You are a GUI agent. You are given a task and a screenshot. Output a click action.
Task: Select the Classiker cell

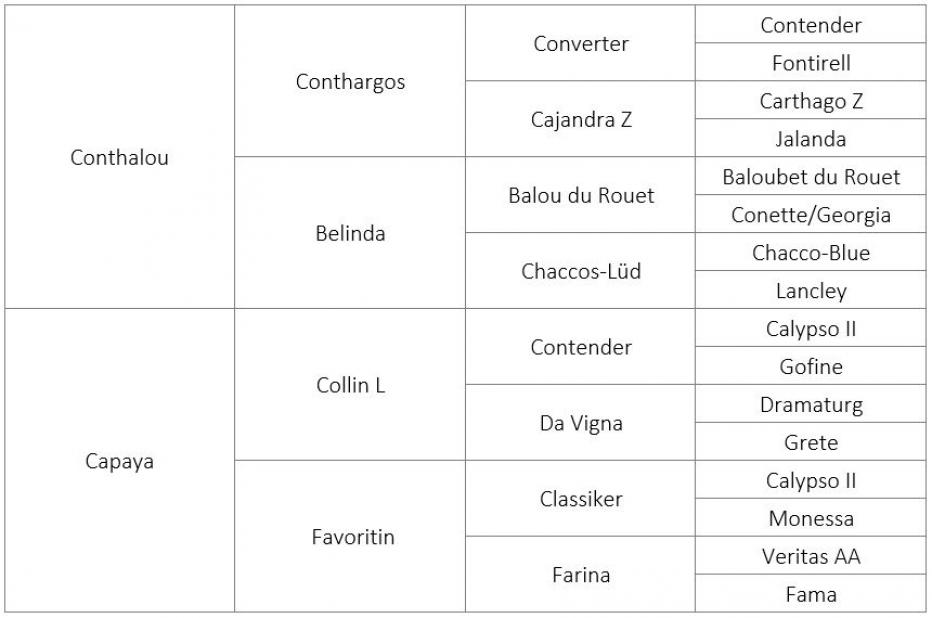click(581, 499)
